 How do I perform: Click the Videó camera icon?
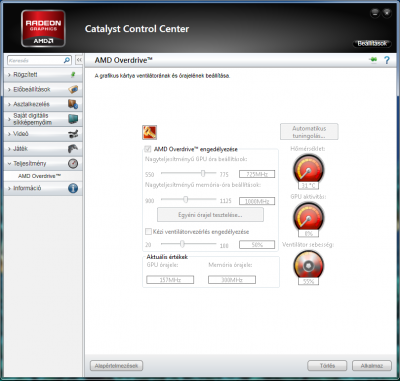pos(73,134)
